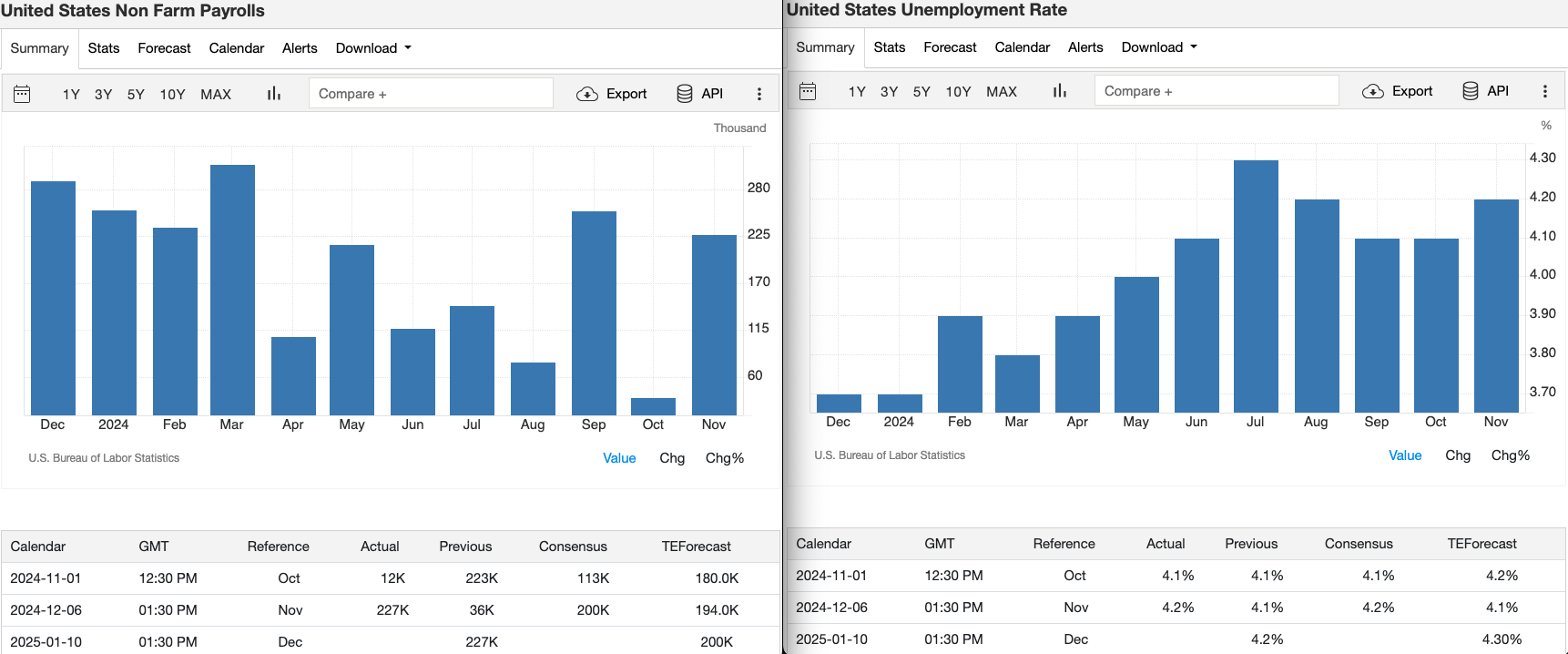Screen dimensions: 1568x654
Task: Open three-dot more options on Unemployment Rate chart
Action: 1545,91
